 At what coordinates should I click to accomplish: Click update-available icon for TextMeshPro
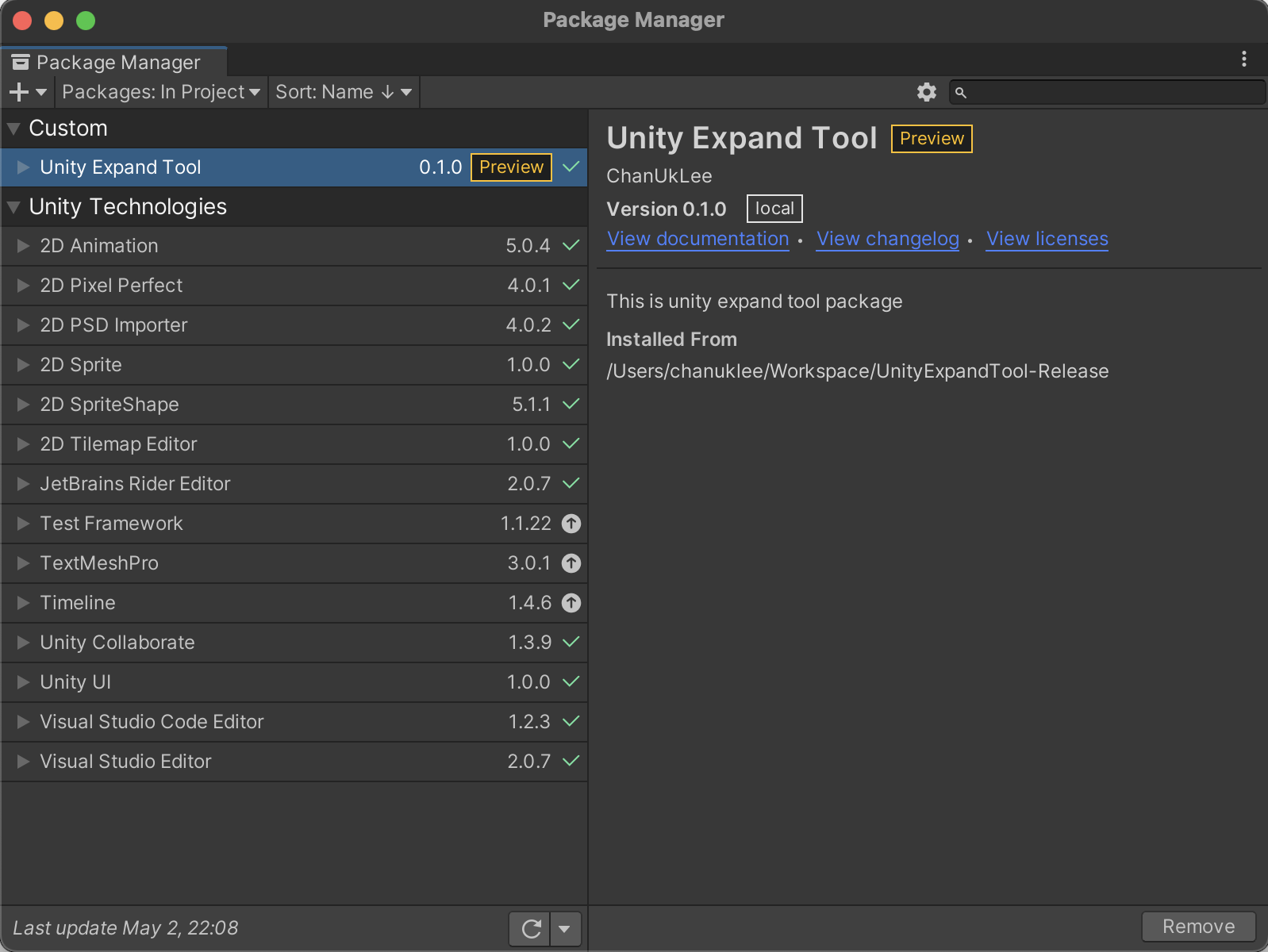click(571, 563)
